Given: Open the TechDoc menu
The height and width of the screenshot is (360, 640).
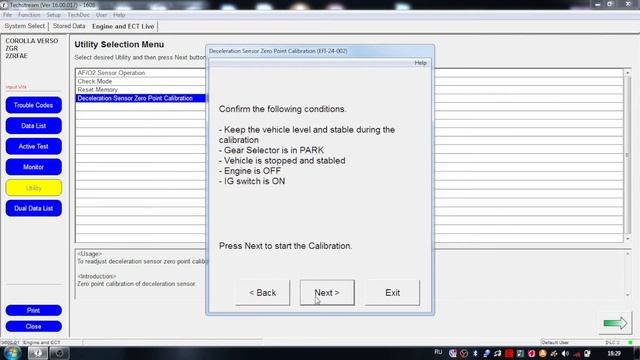Looking at the screenshot, I should [x=78, y=15].
